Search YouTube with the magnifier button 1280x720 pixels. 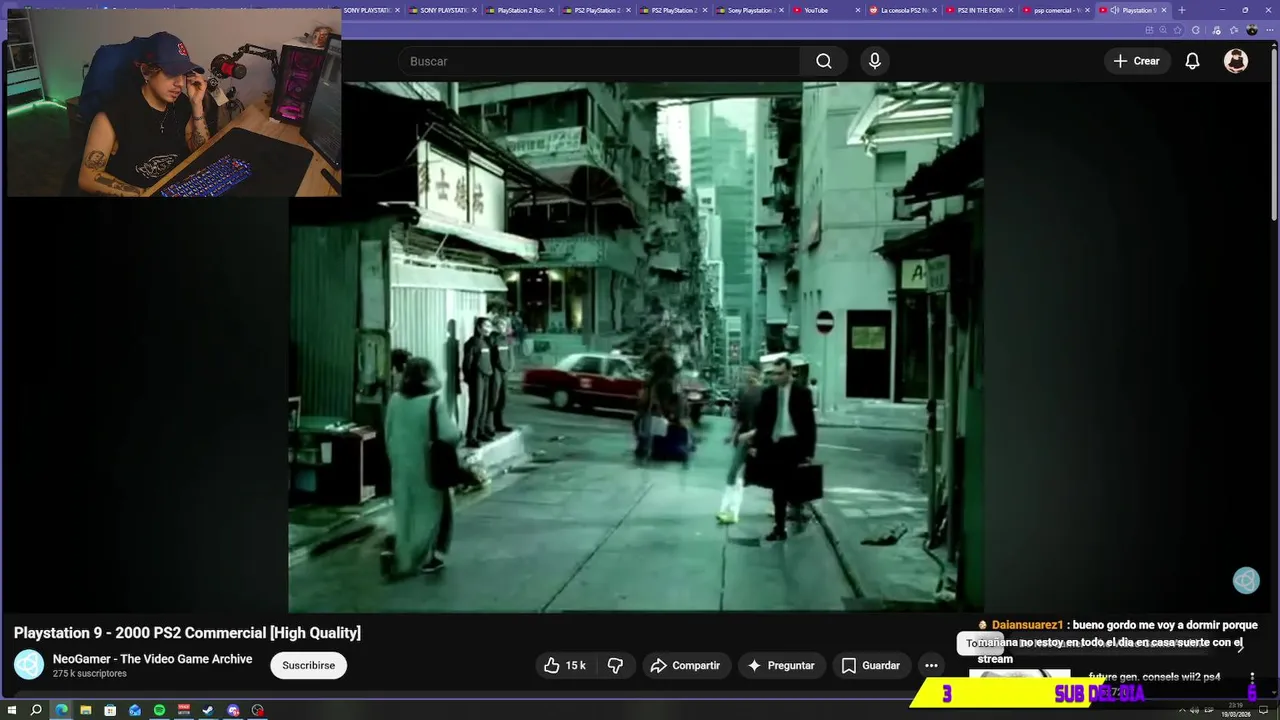point(823,61)
